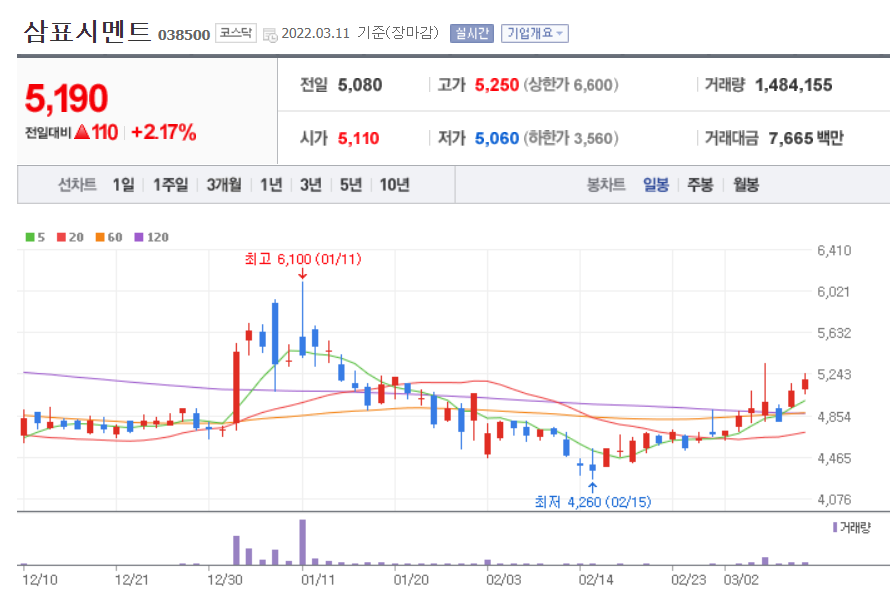
Task: Select the 1일 line chart period
Action: [123, 185]
